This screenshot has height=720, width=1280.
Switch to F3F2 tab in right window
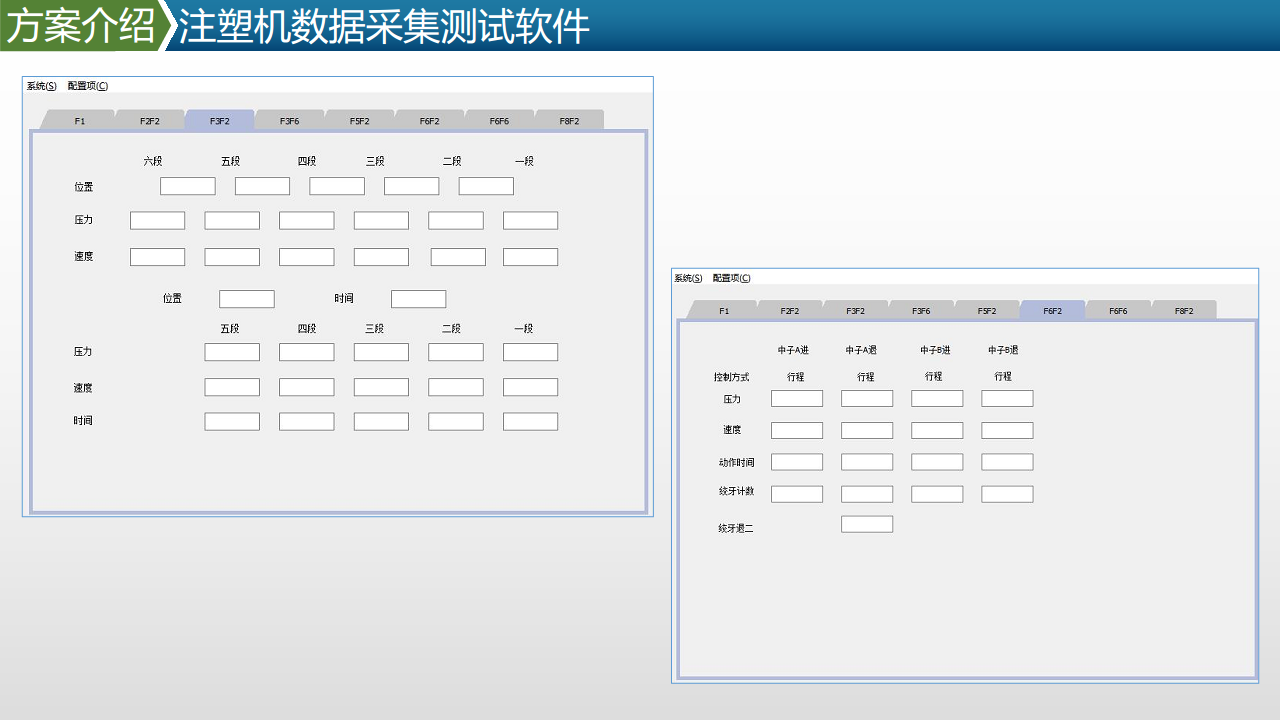pos(856,311)
